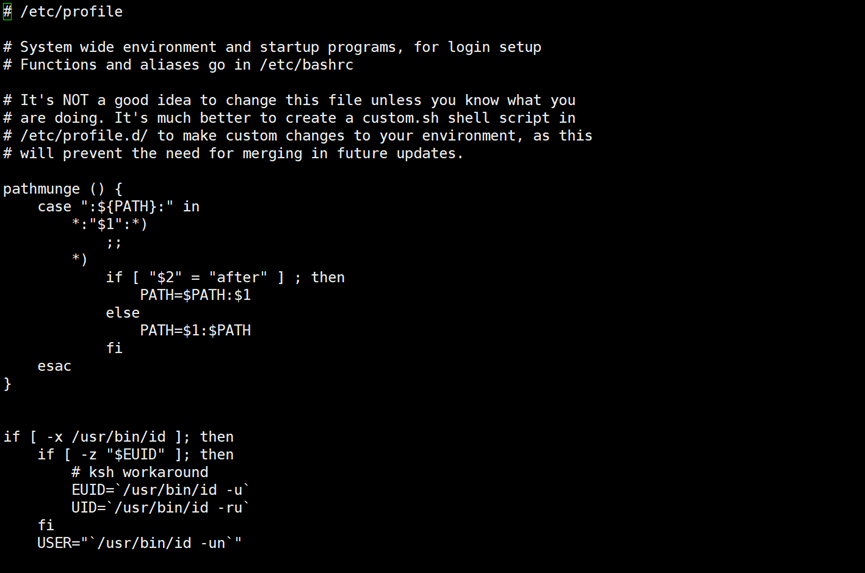Click the green cursor at file start
Image resolution: width=865 pixels, height=573 pixels.
(x=7, y=12)
